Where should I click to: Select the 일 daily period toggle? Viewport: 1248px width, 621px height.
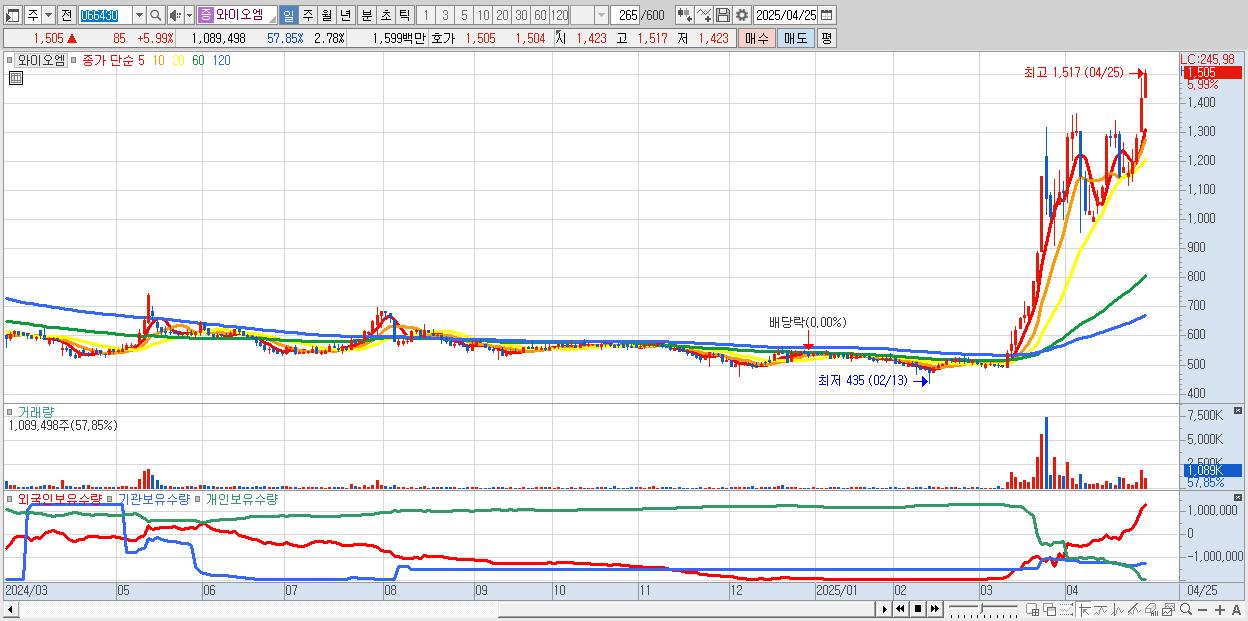pyautogui.click(x=288, y=15)
